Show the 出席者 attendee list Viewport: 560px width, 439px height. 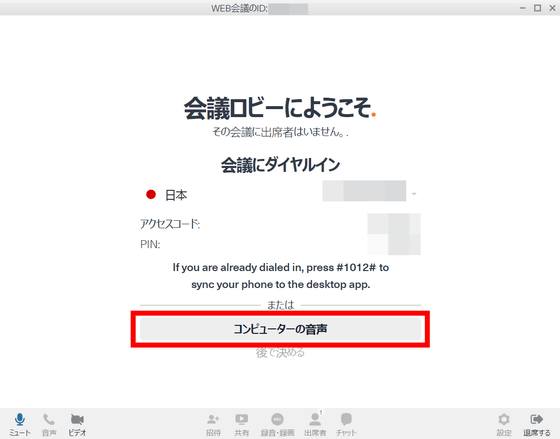click(315, 425)
